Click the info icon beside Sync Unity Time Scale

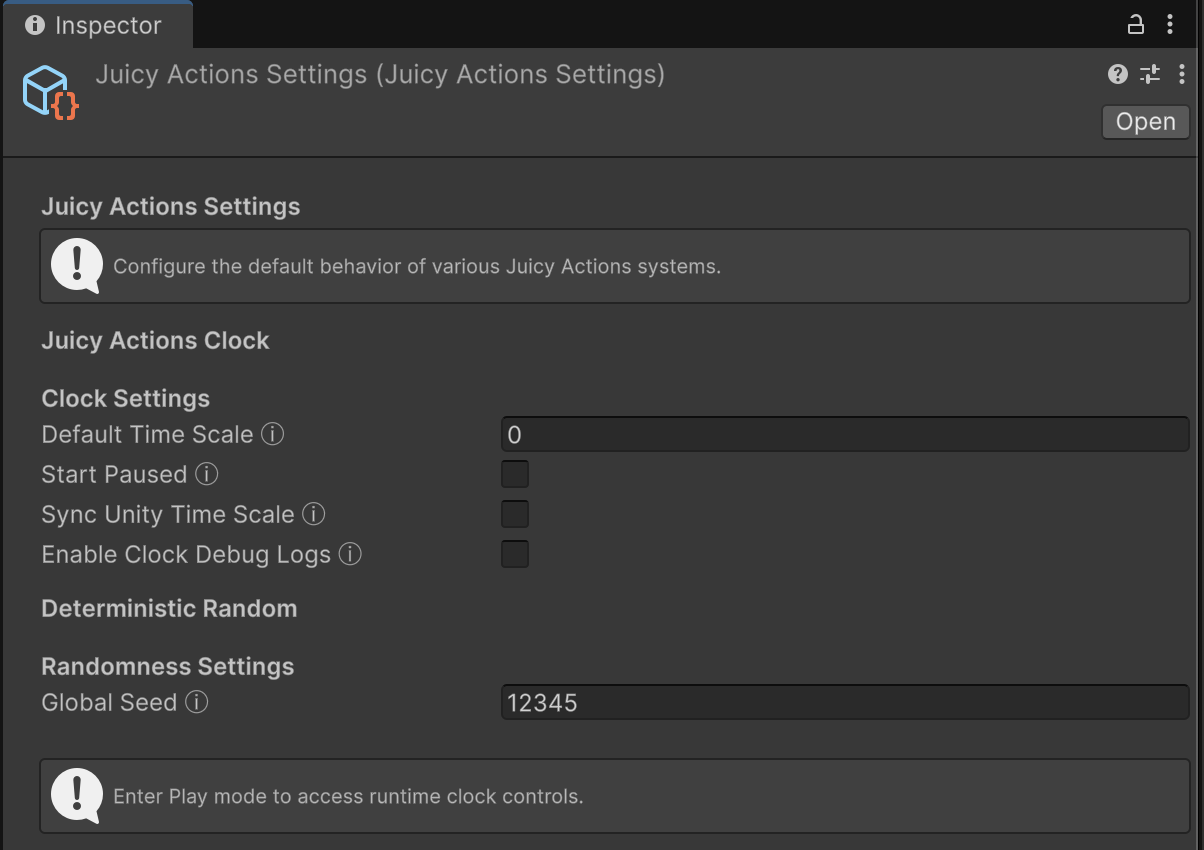[x=314, y=514]
